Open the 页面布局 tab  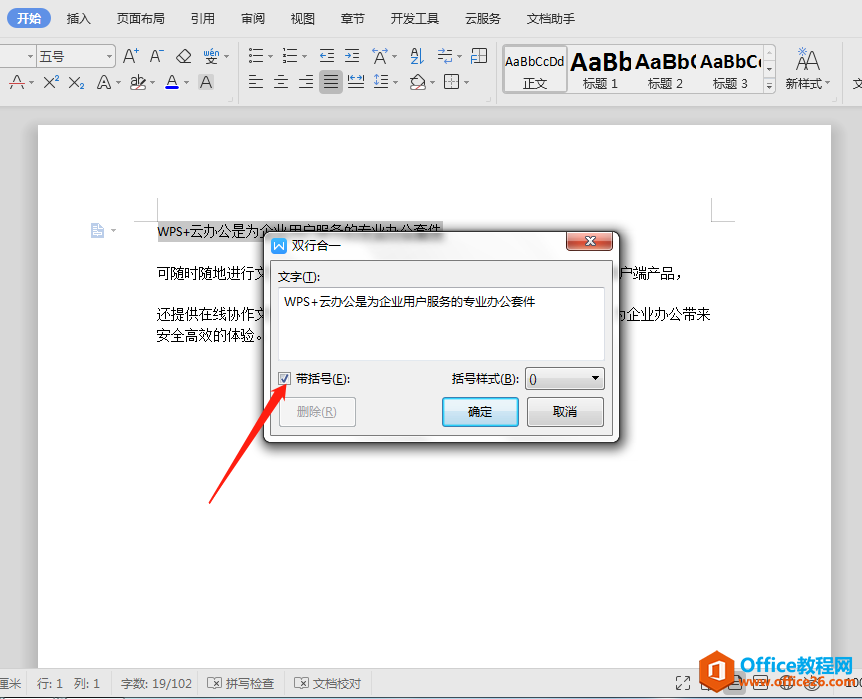point(141,19)
